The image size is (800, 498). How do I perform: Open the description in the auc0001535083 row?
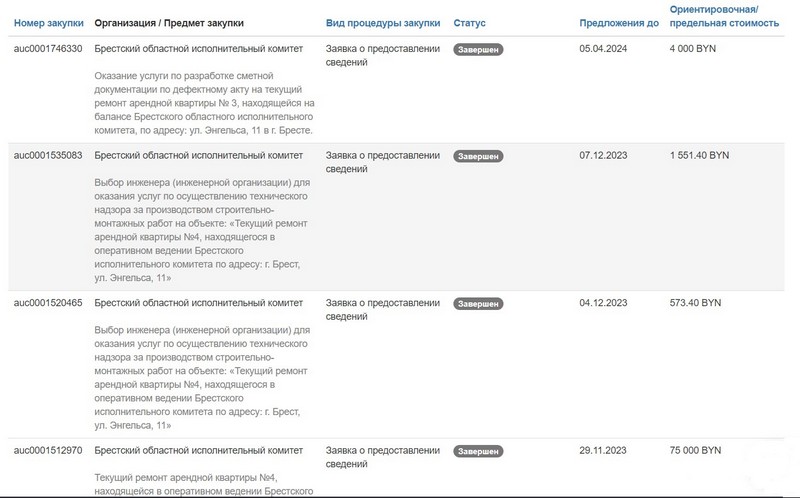(204, 230)
